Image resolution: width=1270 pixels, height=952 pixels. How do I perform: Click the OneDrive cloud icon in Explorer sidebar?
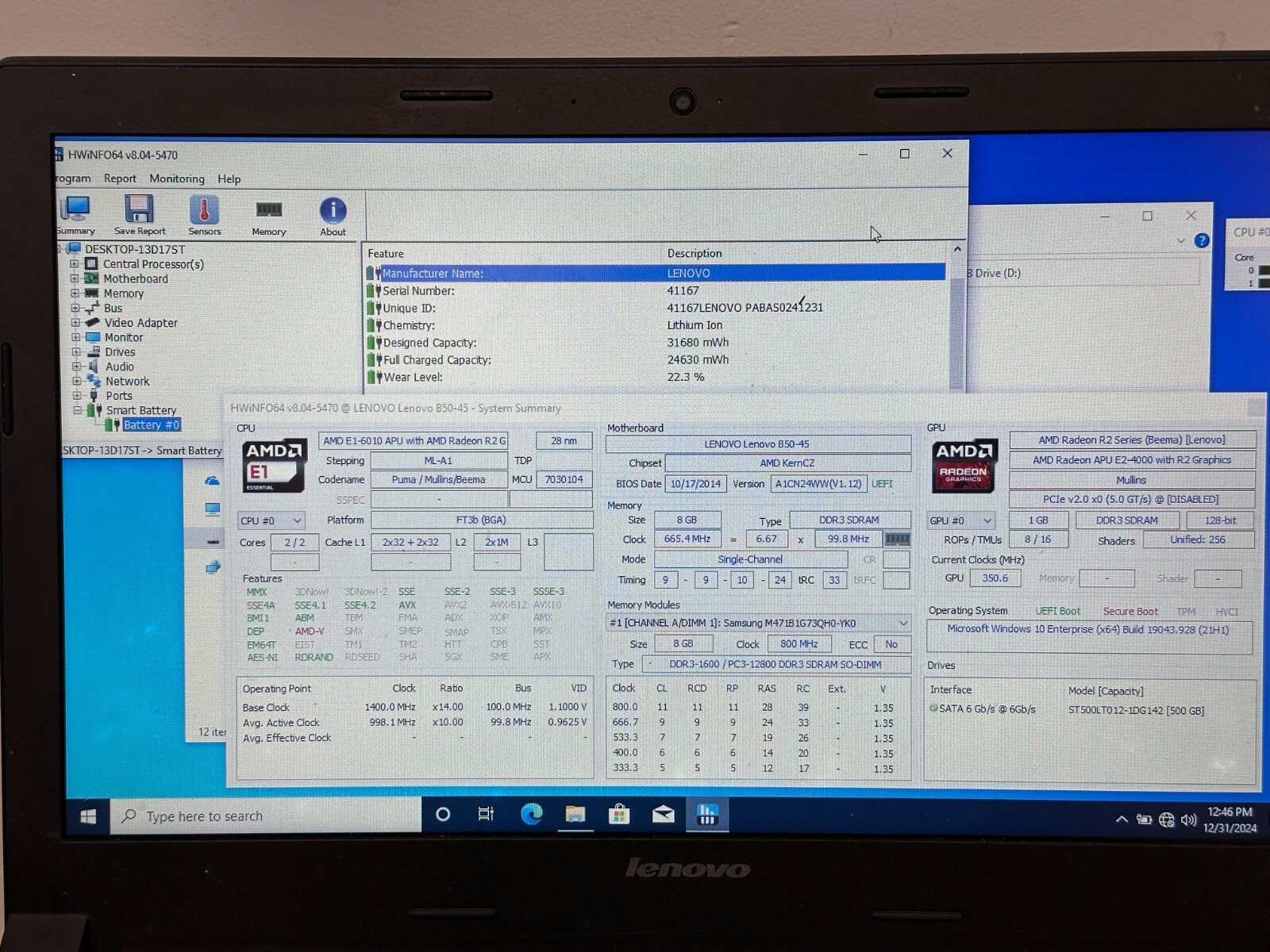pos(212,481)
